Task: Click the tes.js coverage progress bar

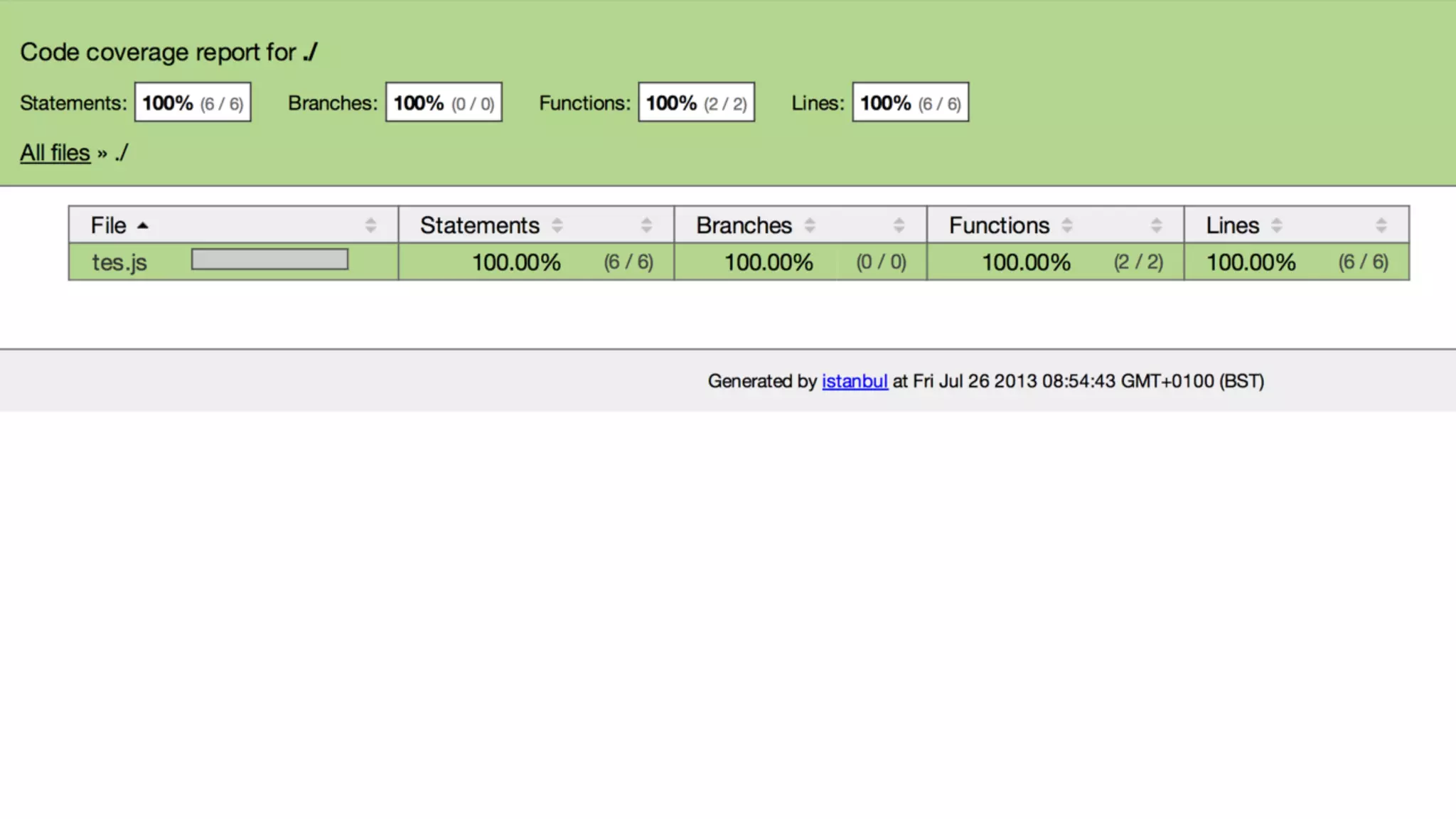Action: (269, 259)
